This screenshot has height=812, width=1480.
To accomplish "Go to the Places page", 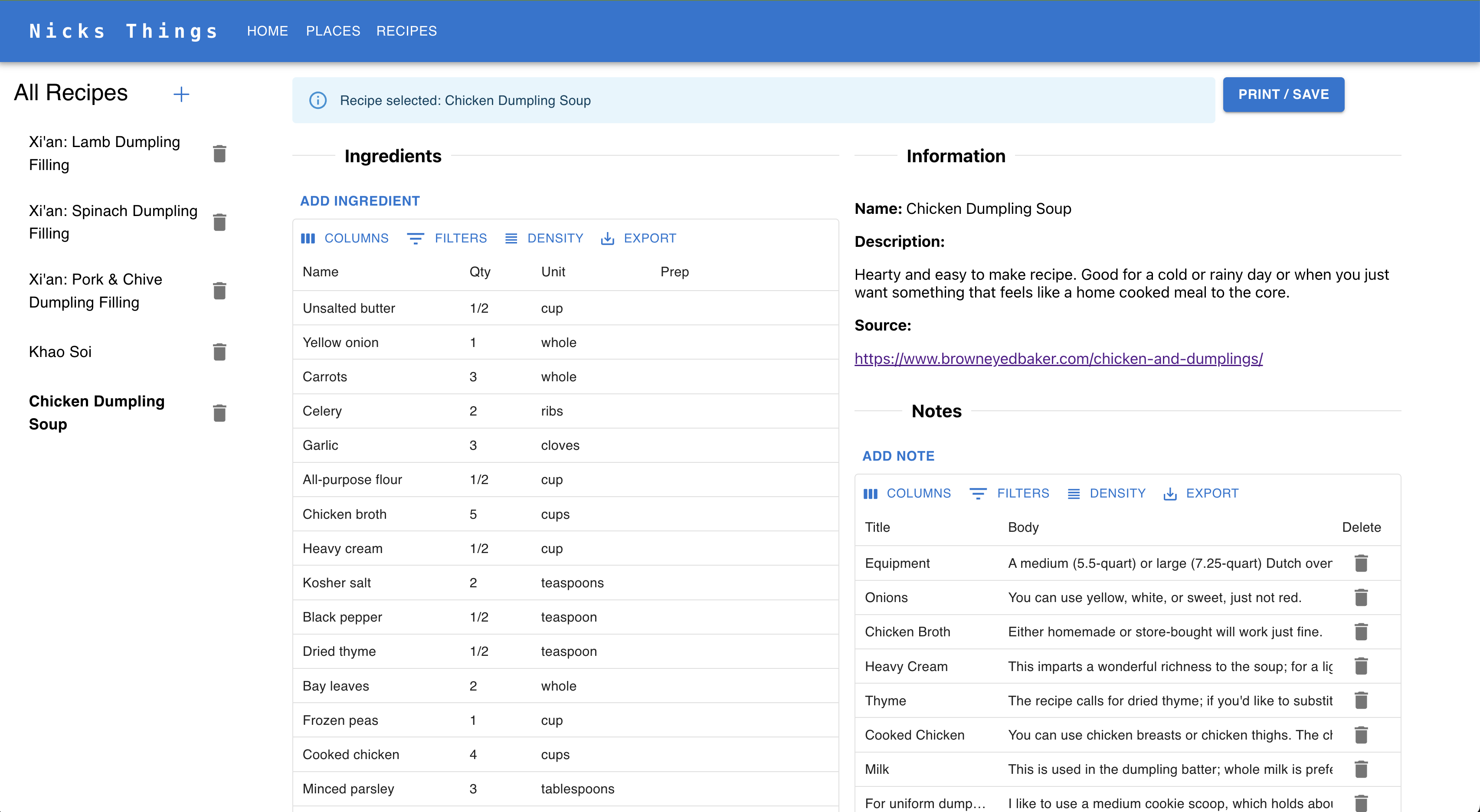I will (x=333, y=31).
